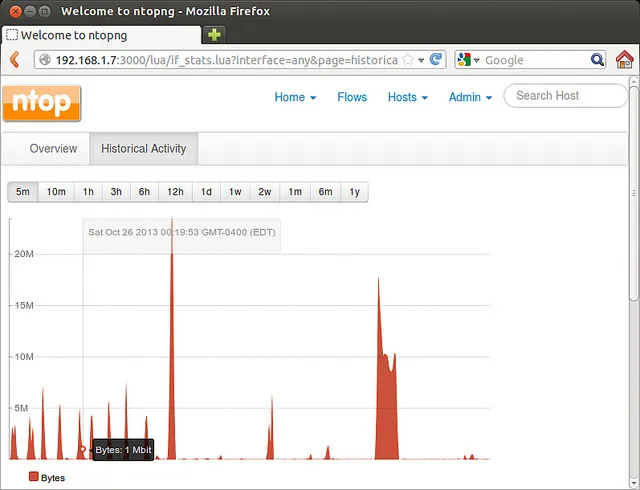Click the Firefox home icon
The image size is (640, 490).
624,60
